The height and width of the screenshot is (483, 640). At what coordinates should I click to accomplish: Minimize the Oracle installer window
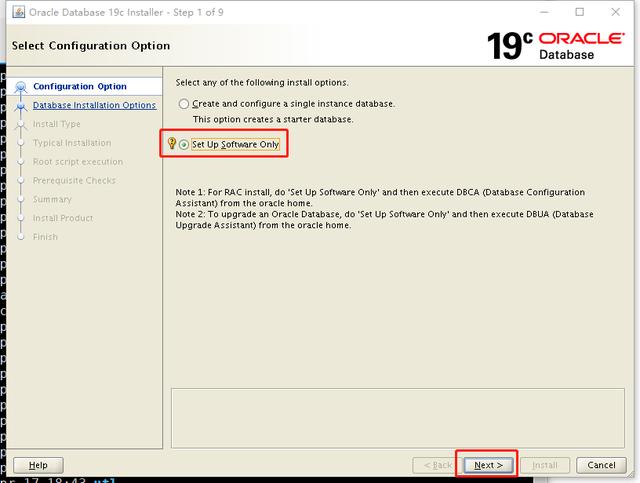(x=544, y=12)
